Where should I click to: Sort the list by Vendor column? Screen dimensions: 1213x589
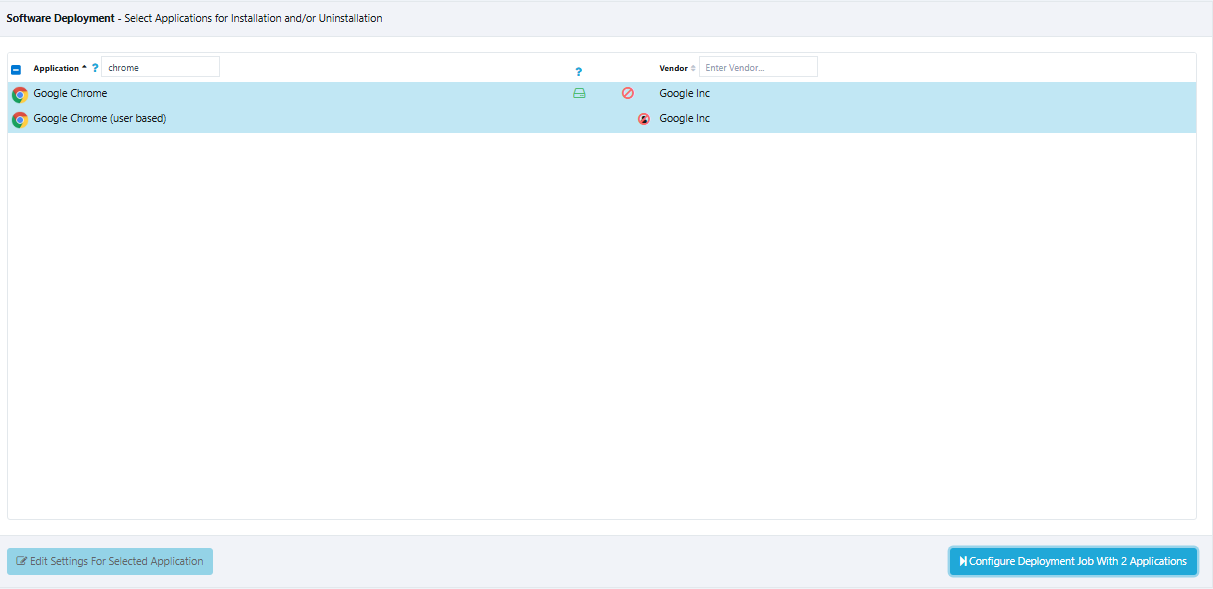(x=674, y=68)
